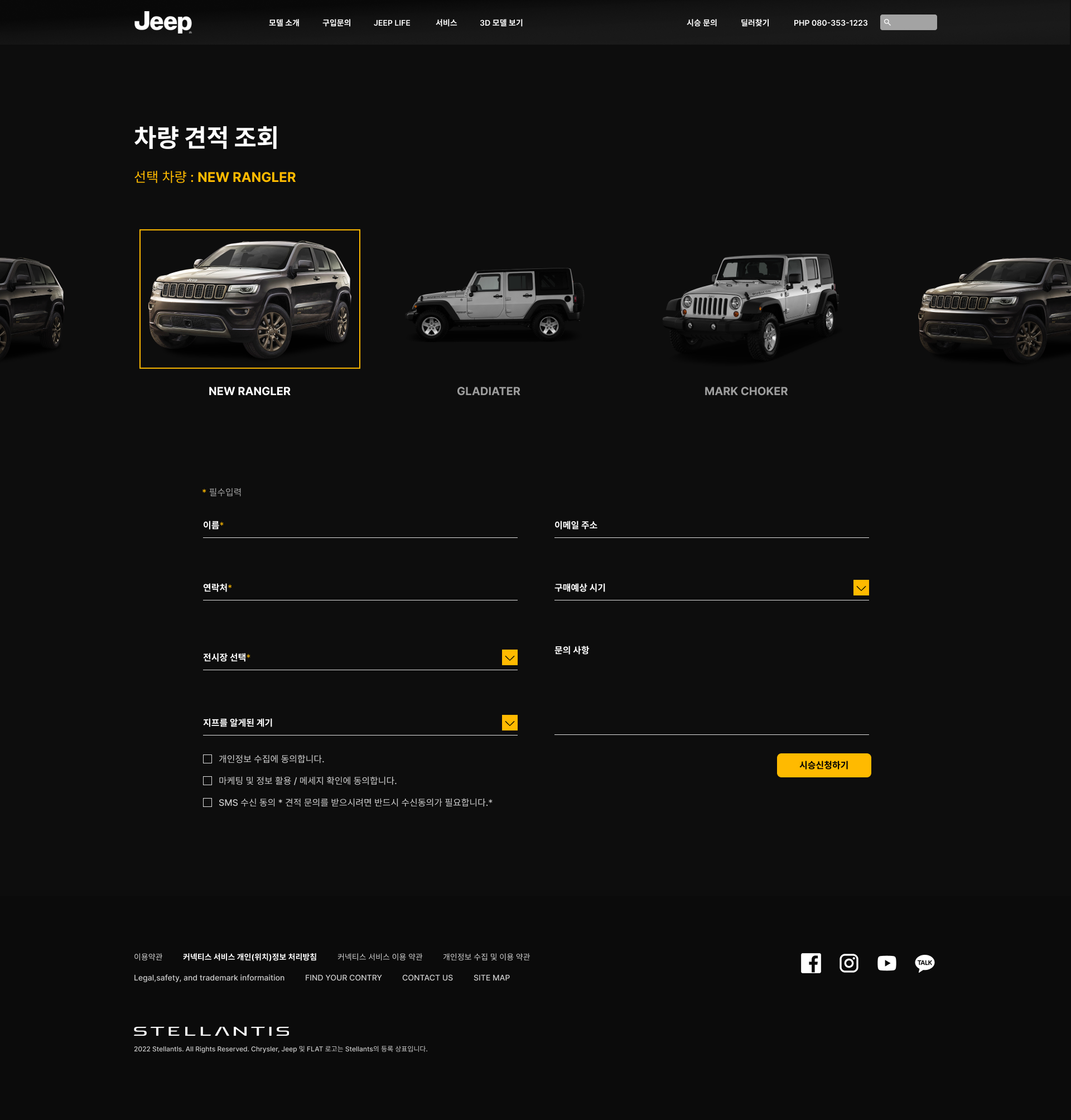Click the SITE MAP link
The width and height of the screenshot is (1071, 1120).
[x=491, y=978]
